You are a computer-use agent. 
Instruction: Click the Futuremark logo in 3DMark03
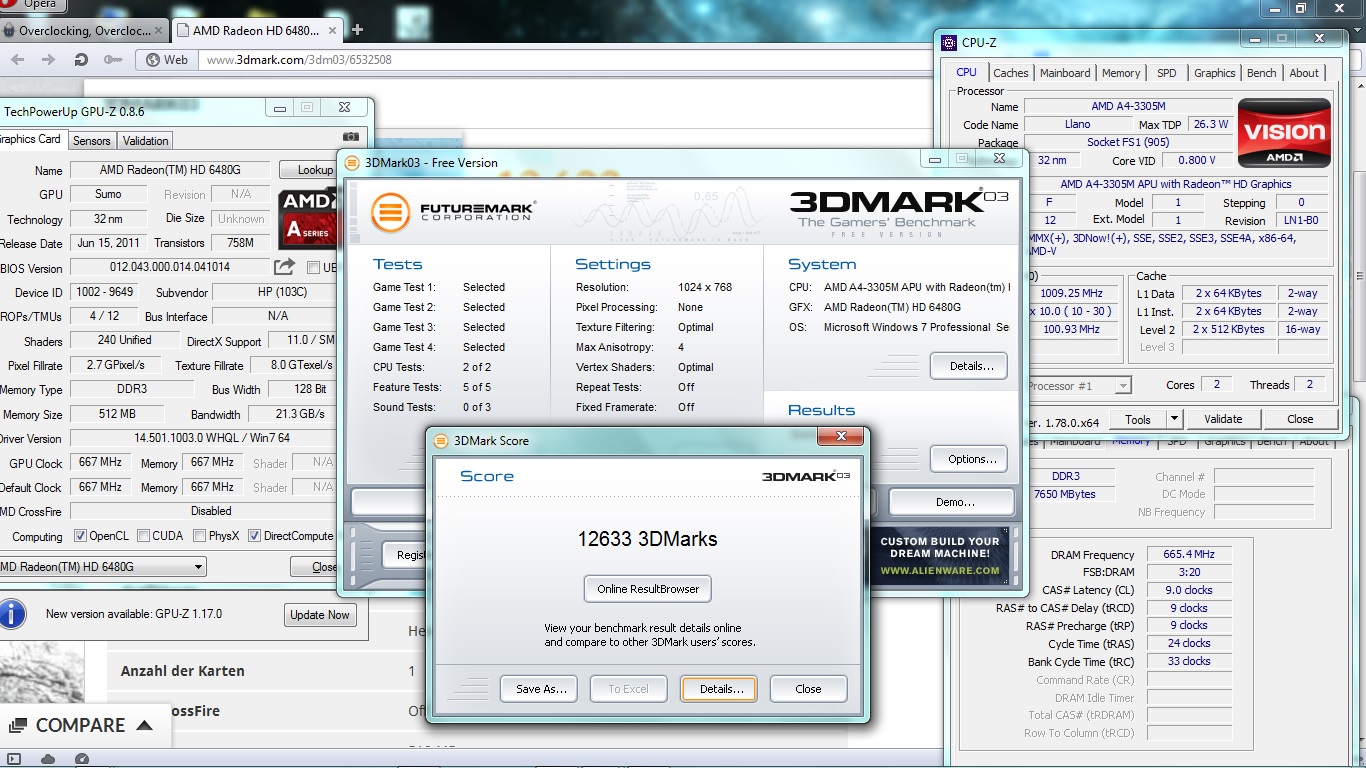(x=453, y=212)
